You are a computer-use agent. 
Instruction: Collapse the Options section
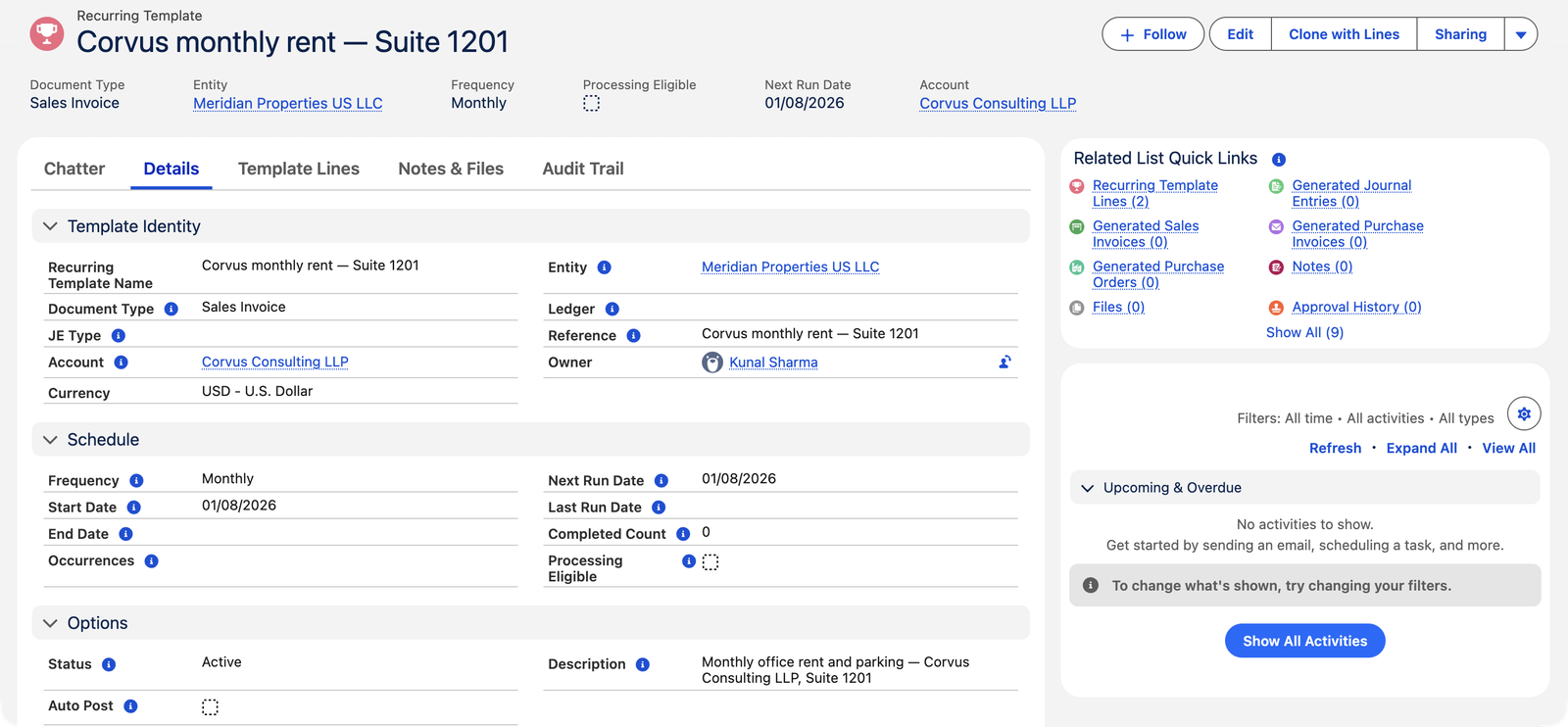[x=50, y=623]
